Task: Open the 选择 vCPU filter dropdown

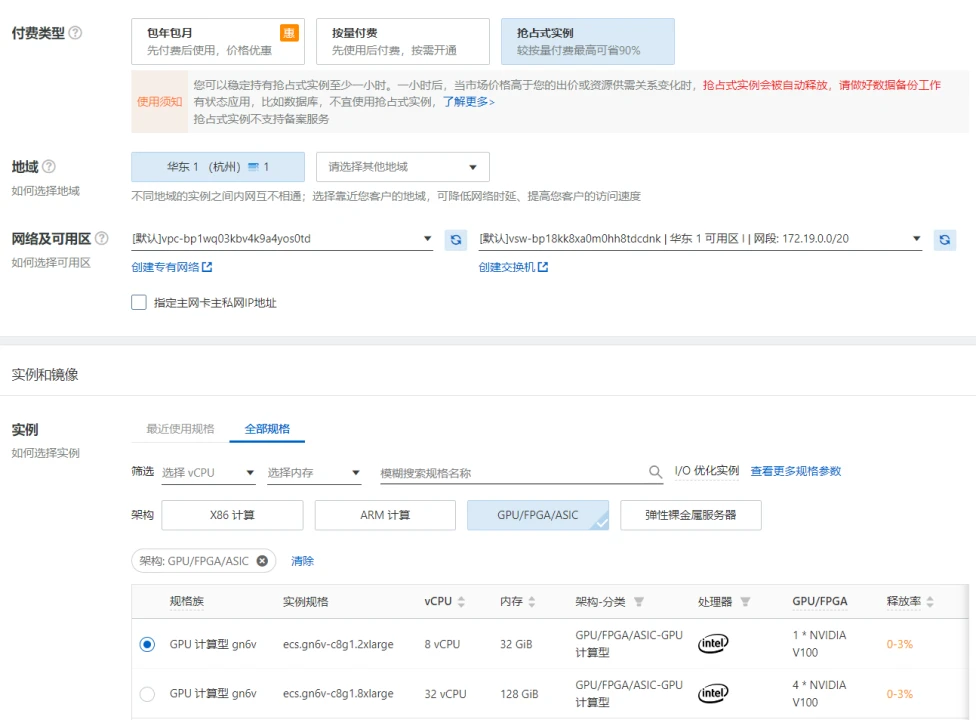Action: [208, 473]
